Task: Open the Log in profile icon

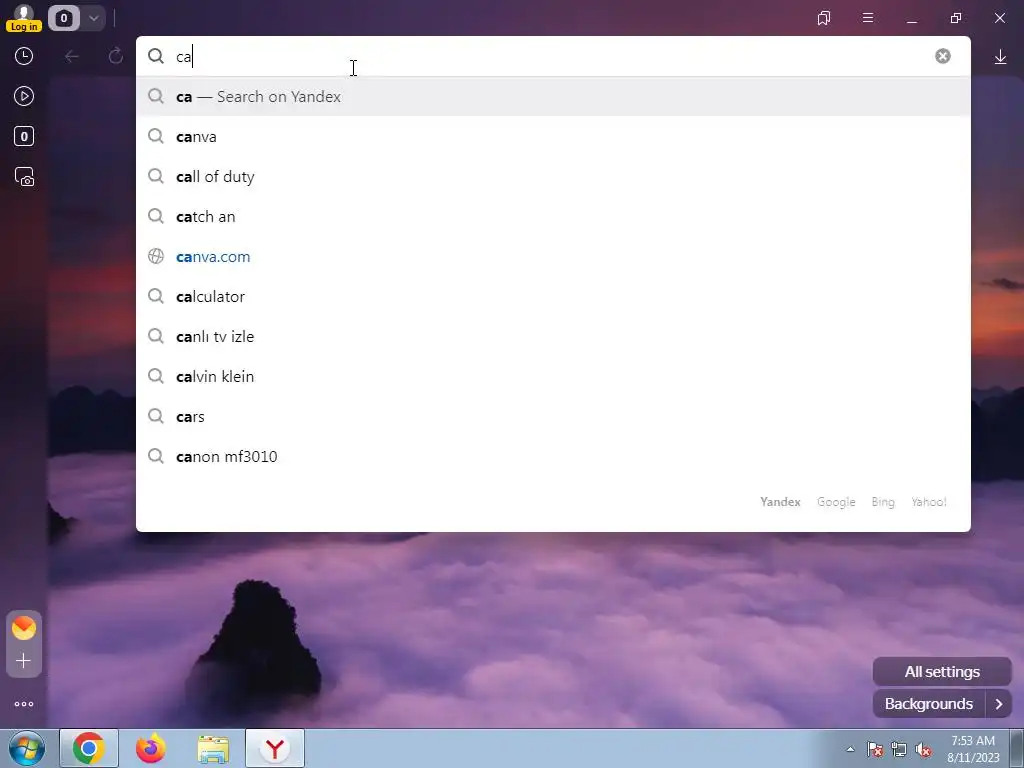Action: pos(24,18)
